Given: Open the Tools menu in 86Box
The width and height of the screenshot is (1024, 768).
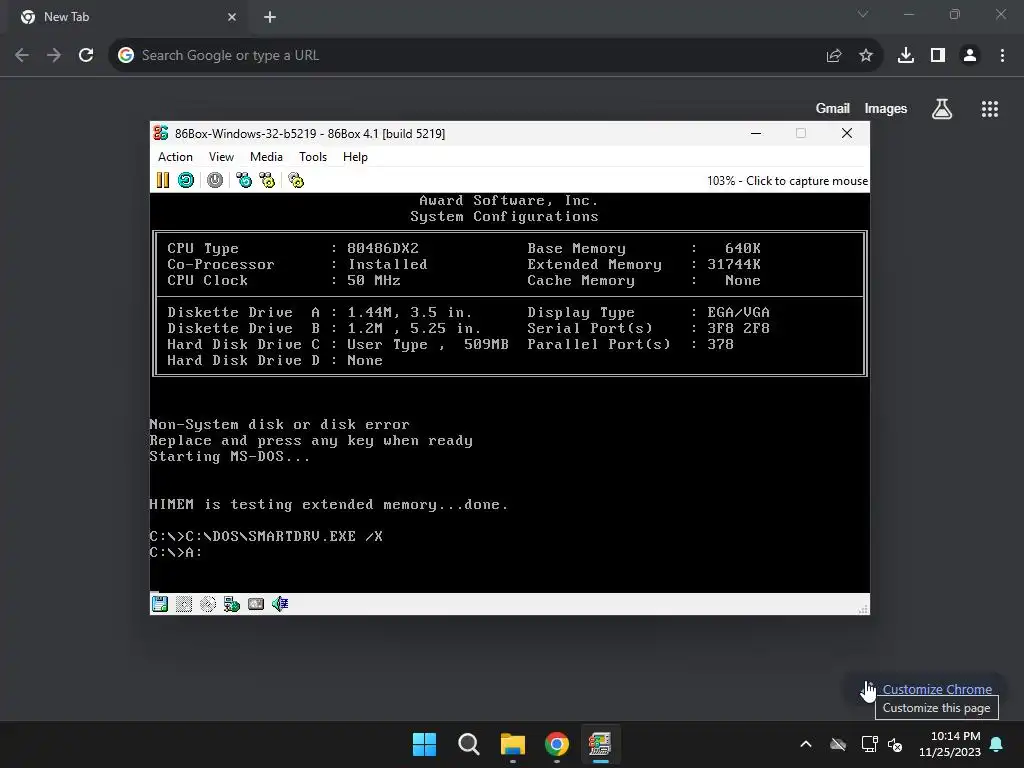Looking at the screenshot, I should (313, 157).
